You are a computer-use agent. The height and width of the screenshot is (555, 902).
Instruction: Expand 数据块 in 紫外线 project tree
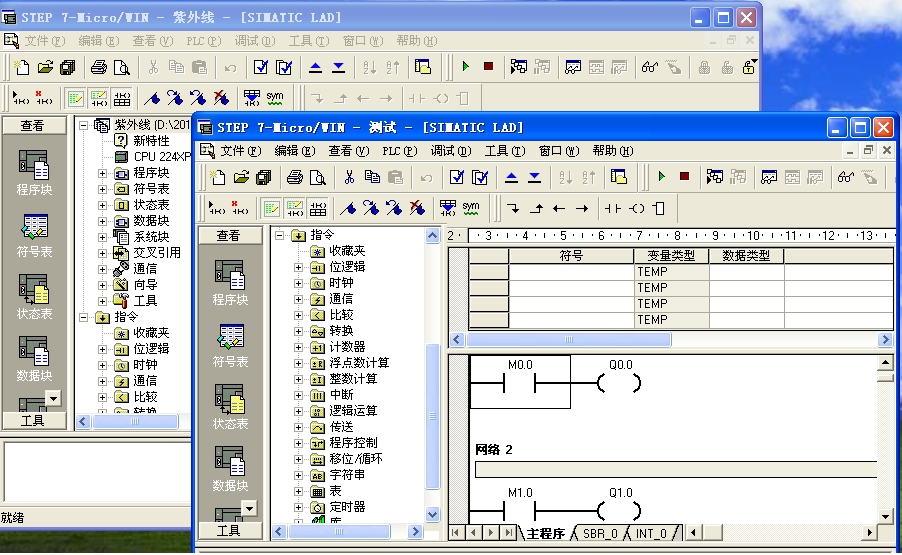[x=102, y=221]
